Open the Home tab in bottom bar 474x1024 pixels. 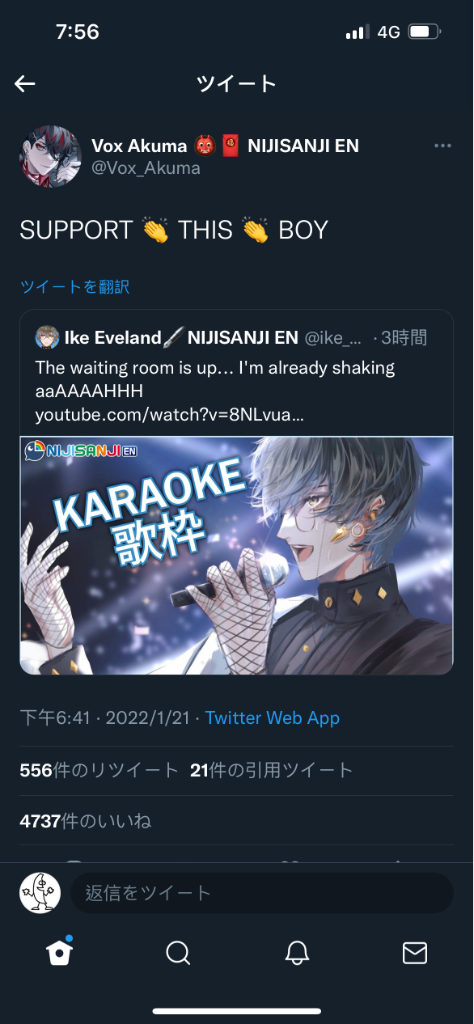point(59,953)
